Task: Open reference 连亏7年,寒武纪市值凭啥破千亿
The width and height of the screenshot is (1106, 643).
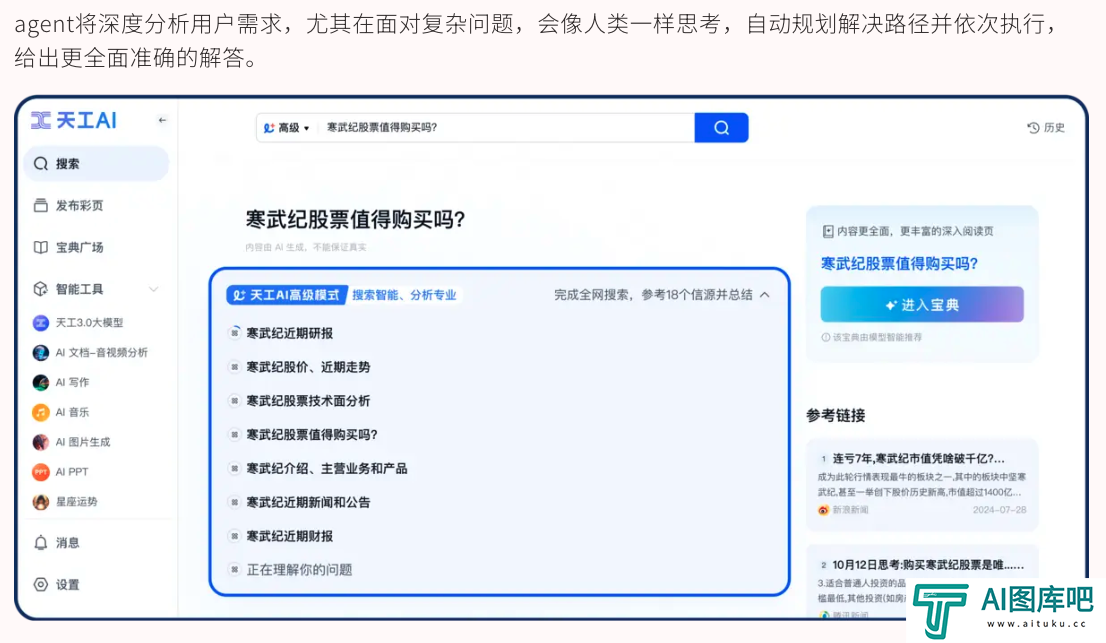Action: coord(918,458)
